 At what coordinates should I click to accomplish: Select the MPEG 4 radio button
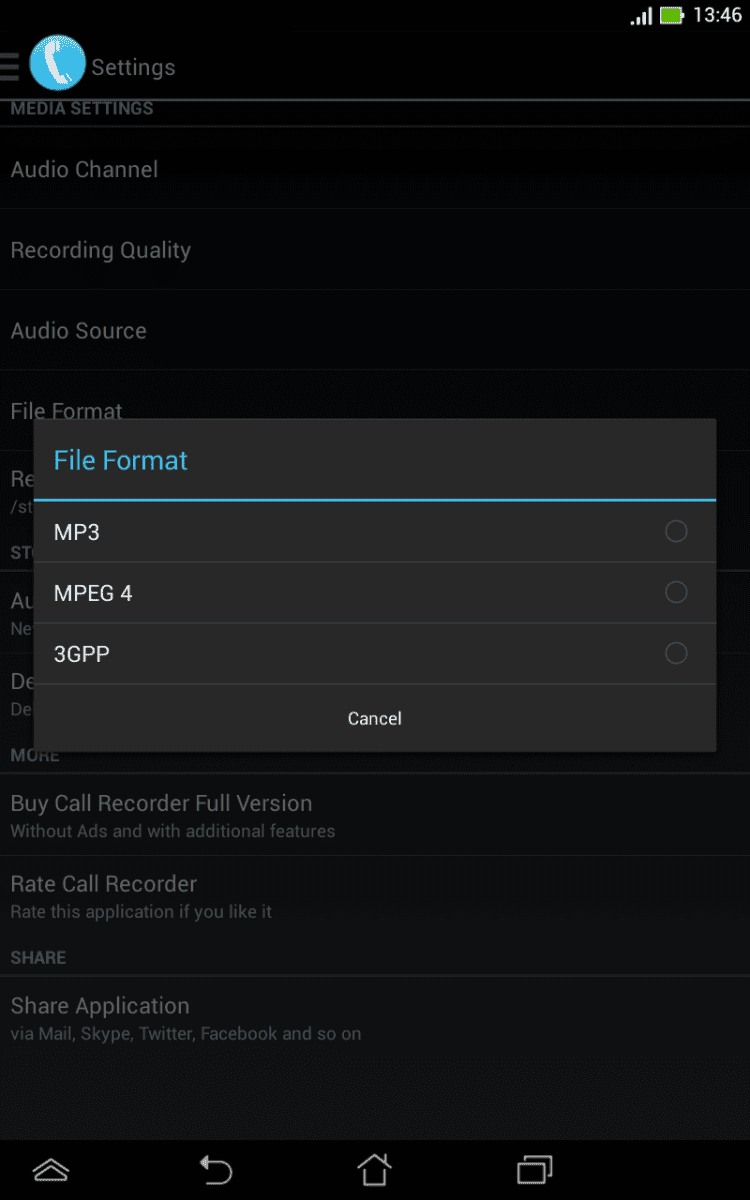coord(676,593)
